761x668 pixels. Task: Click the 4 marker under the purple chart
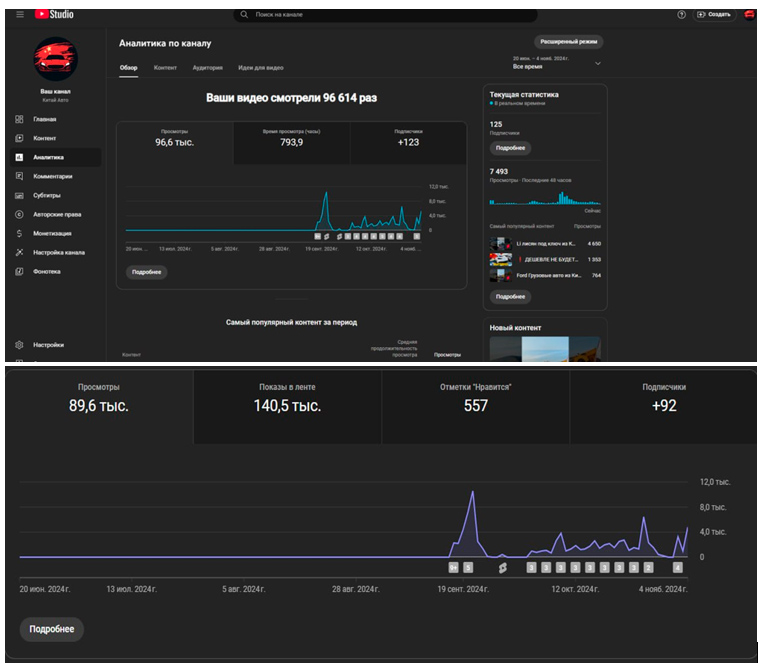pos(678,568)
